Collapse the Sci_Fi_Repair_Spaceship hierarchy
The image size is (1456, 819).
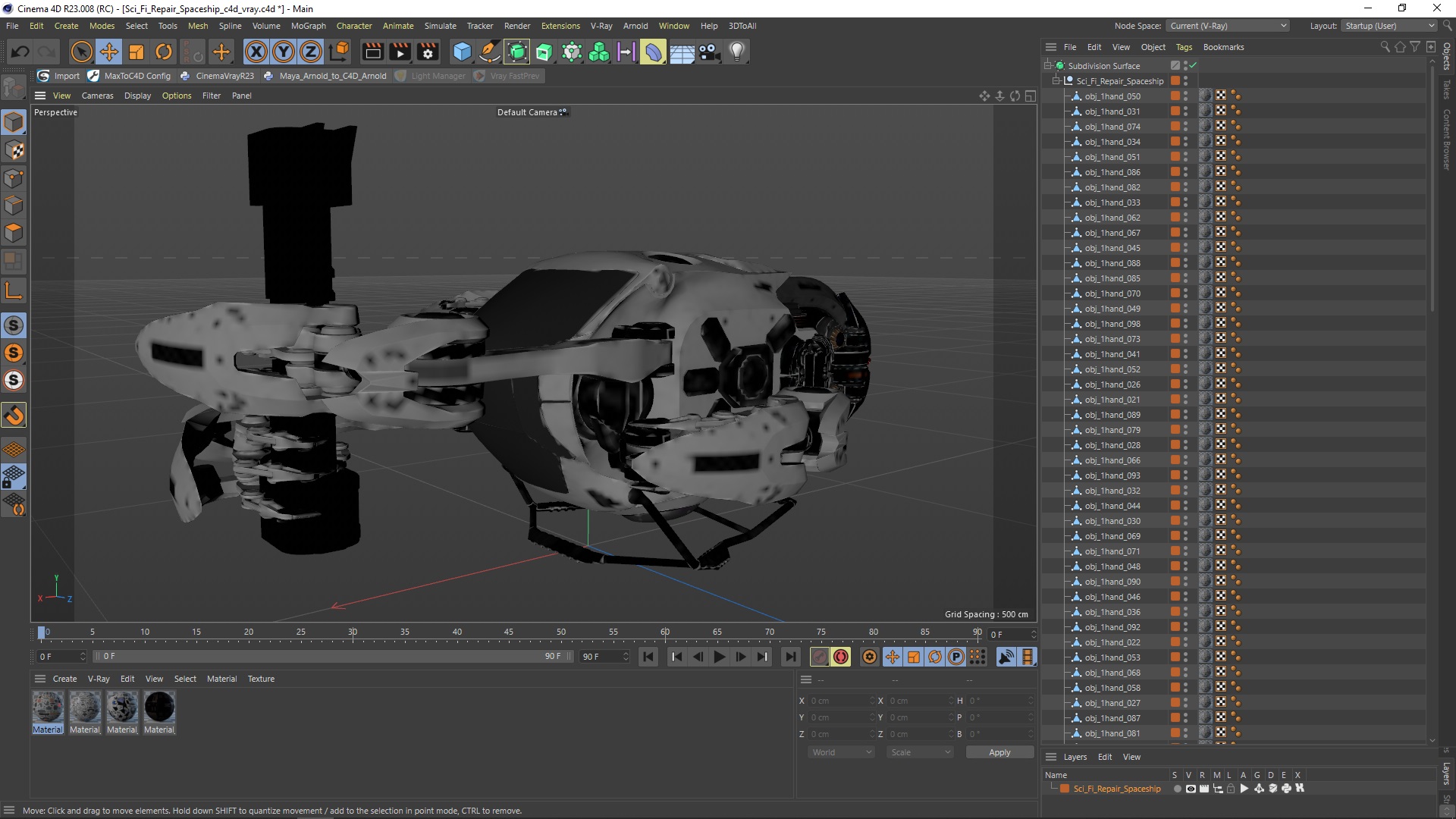1056,81
